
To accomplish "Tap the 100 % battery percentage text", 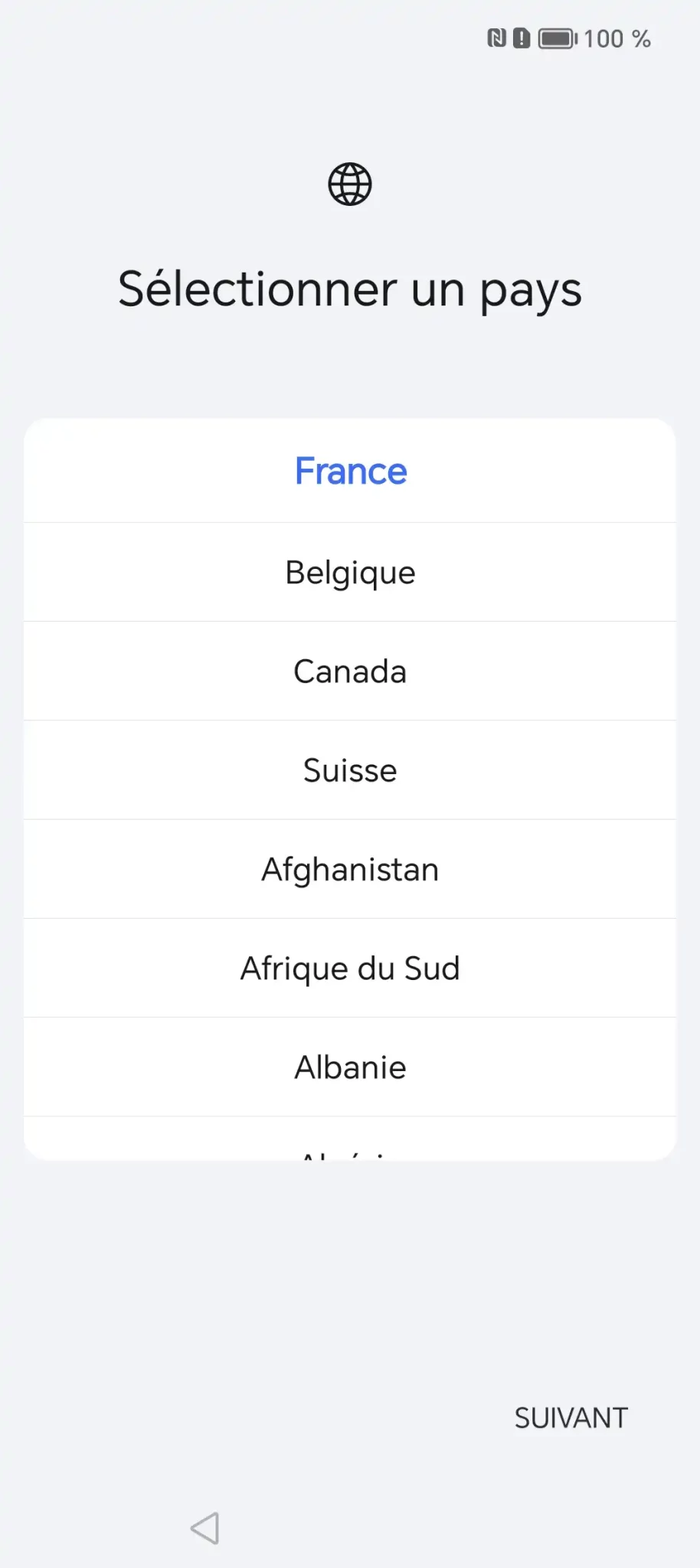I will click(617, 39).
